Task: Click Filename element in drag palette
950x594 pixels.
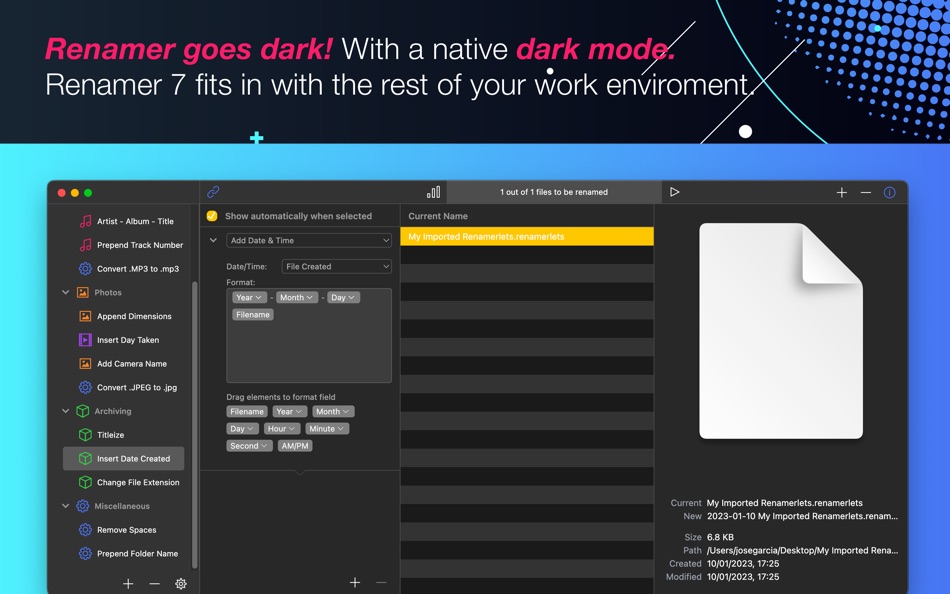Action: click(247, 412)
